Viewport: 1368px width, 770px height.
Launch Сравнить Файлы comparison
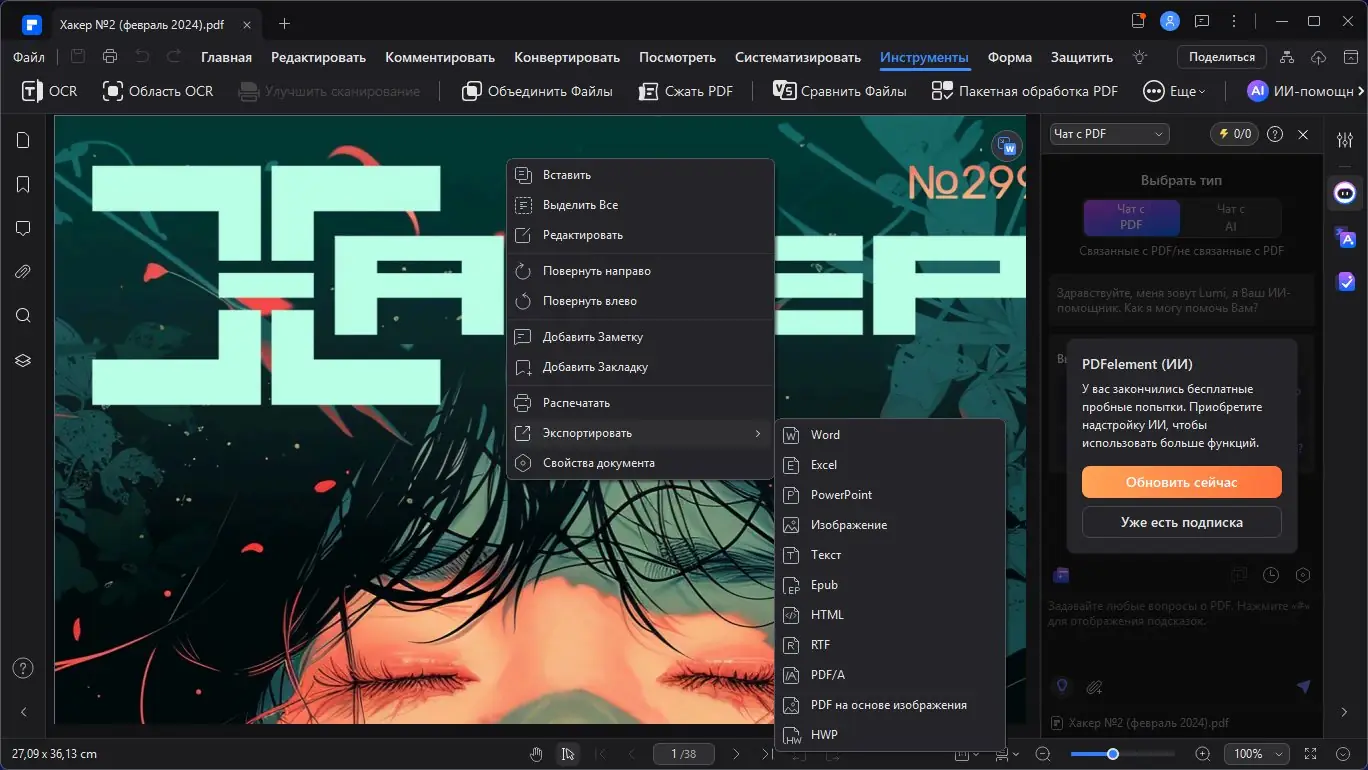point(840,91)
